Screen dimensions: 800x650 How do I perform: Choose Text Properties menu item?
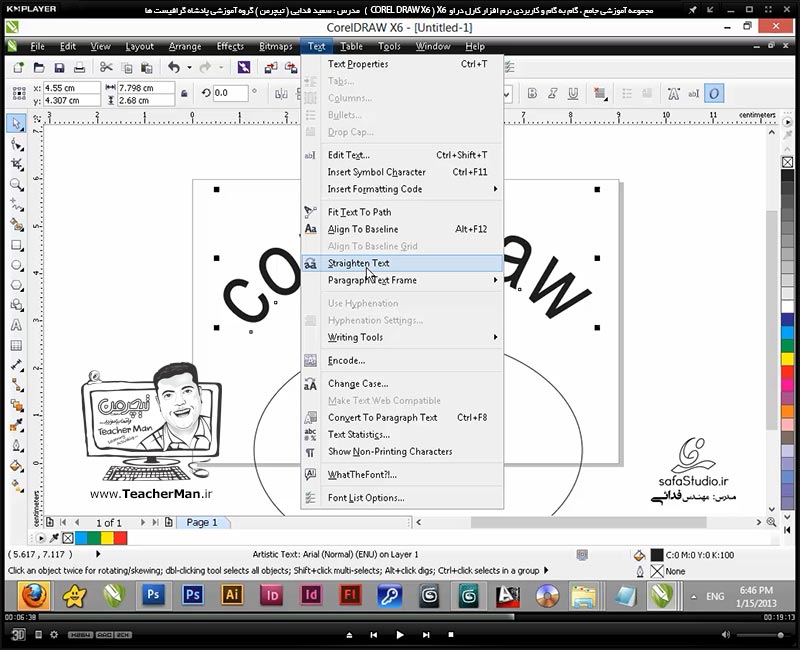point(402,64)
